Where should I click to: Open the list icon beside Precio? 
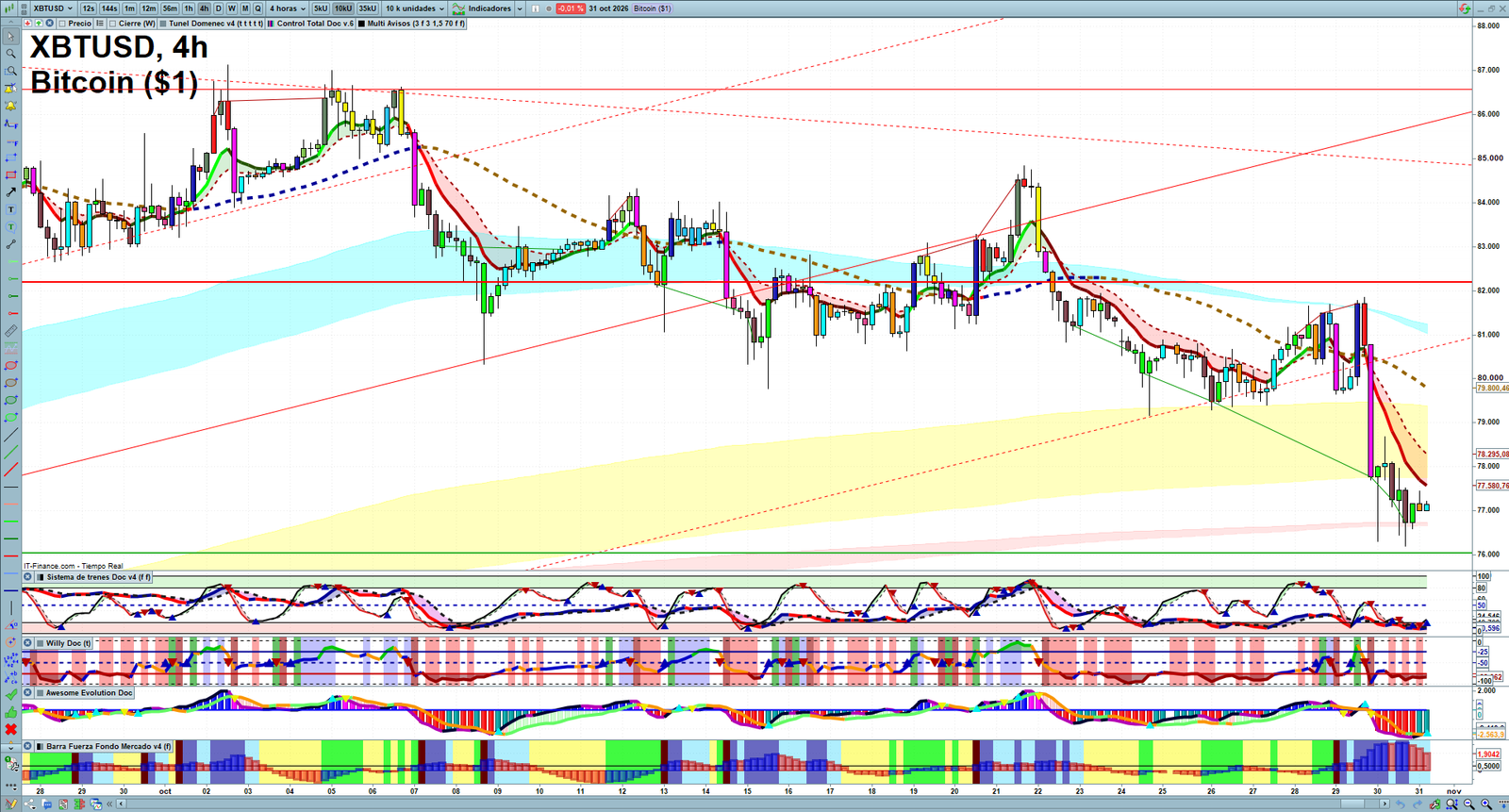tap(100, 24)
